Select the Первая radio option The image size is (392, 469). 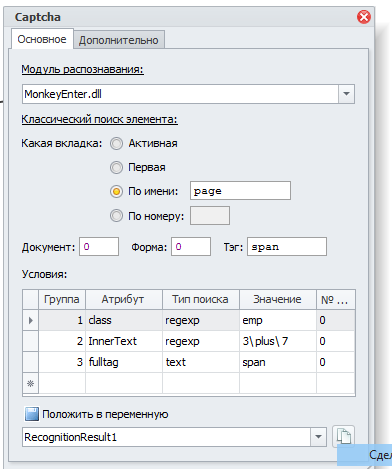coord(116,167)
